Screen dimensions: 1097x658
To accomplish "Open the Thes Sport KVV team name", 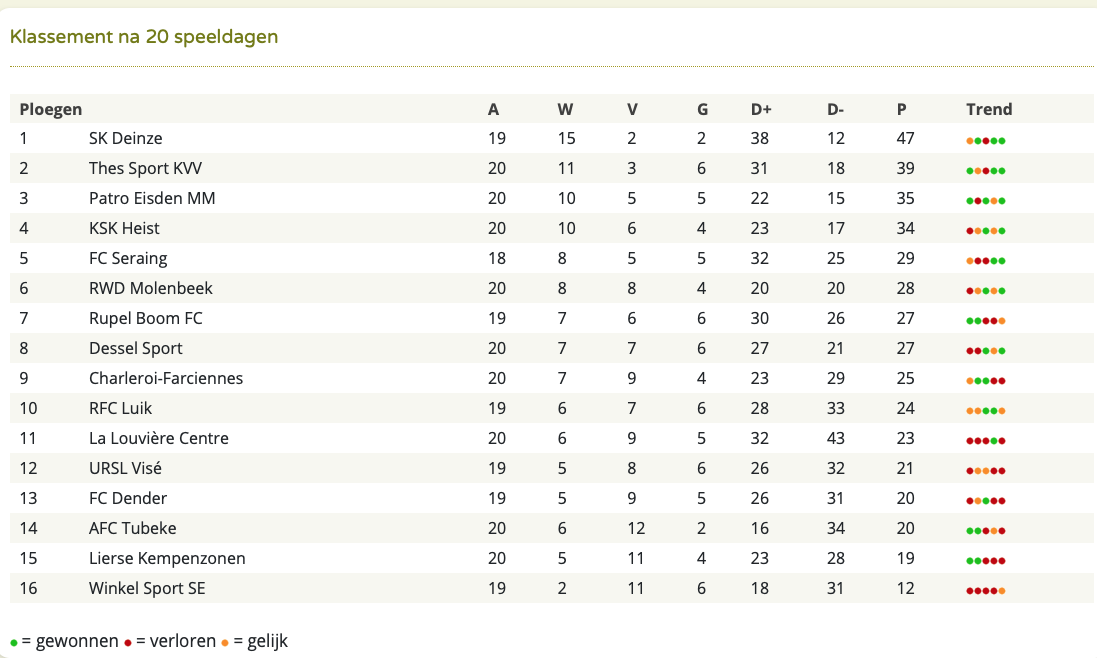I will point(146,168).
